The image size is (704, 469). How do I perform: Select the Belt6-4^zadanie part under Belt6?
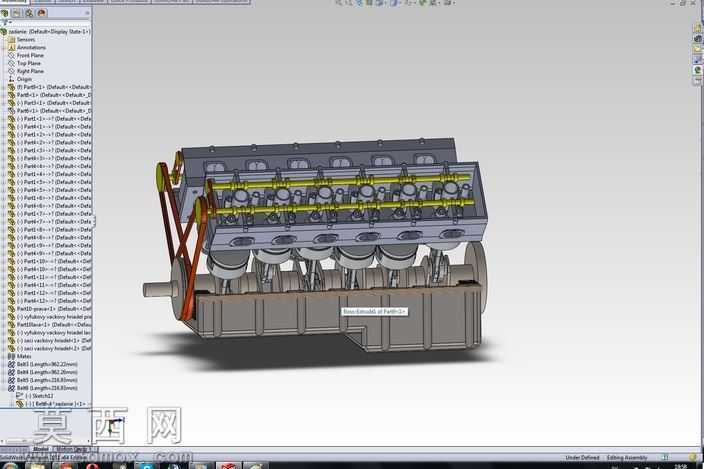click(x=51, y=403)
